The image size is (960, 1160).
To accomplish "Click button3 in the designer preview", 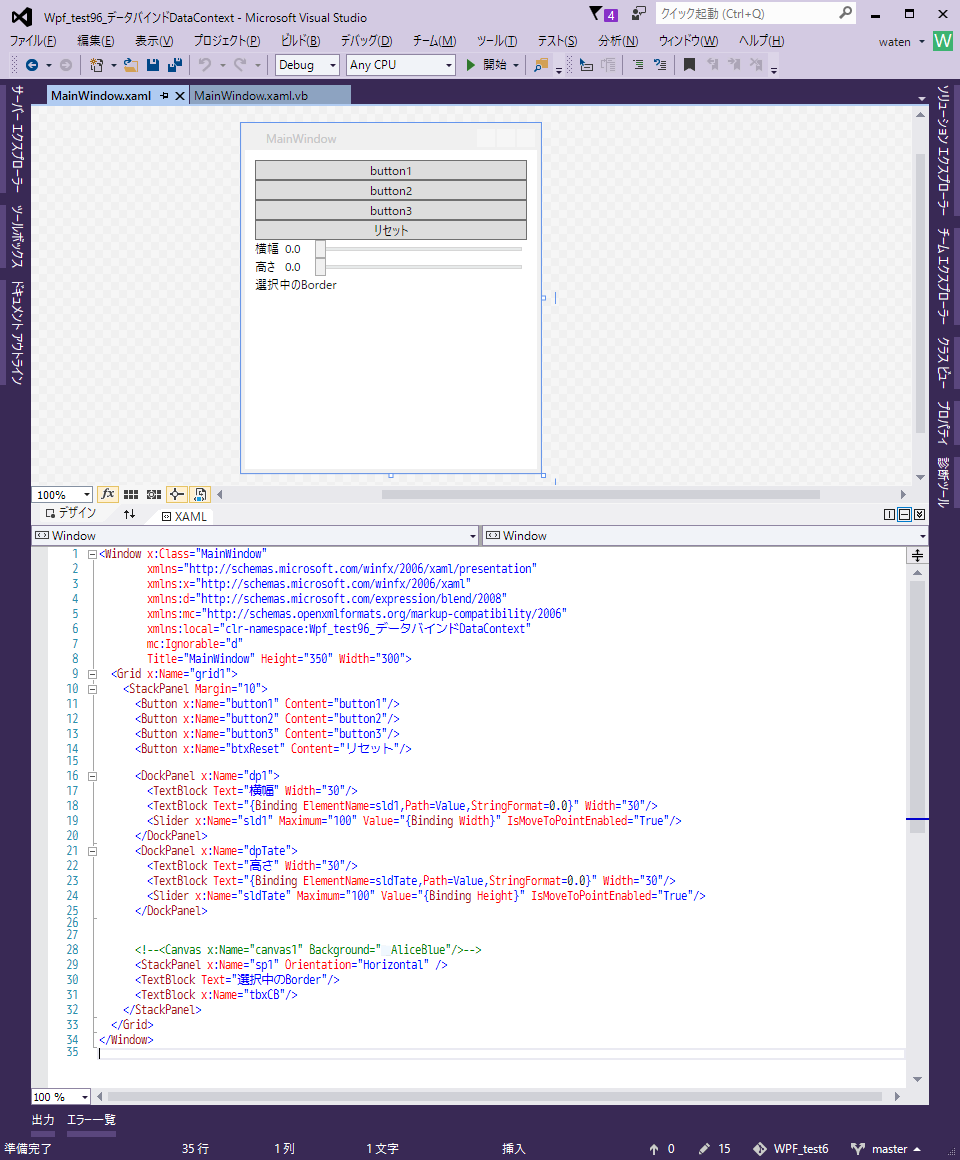I will pos(391,210).
